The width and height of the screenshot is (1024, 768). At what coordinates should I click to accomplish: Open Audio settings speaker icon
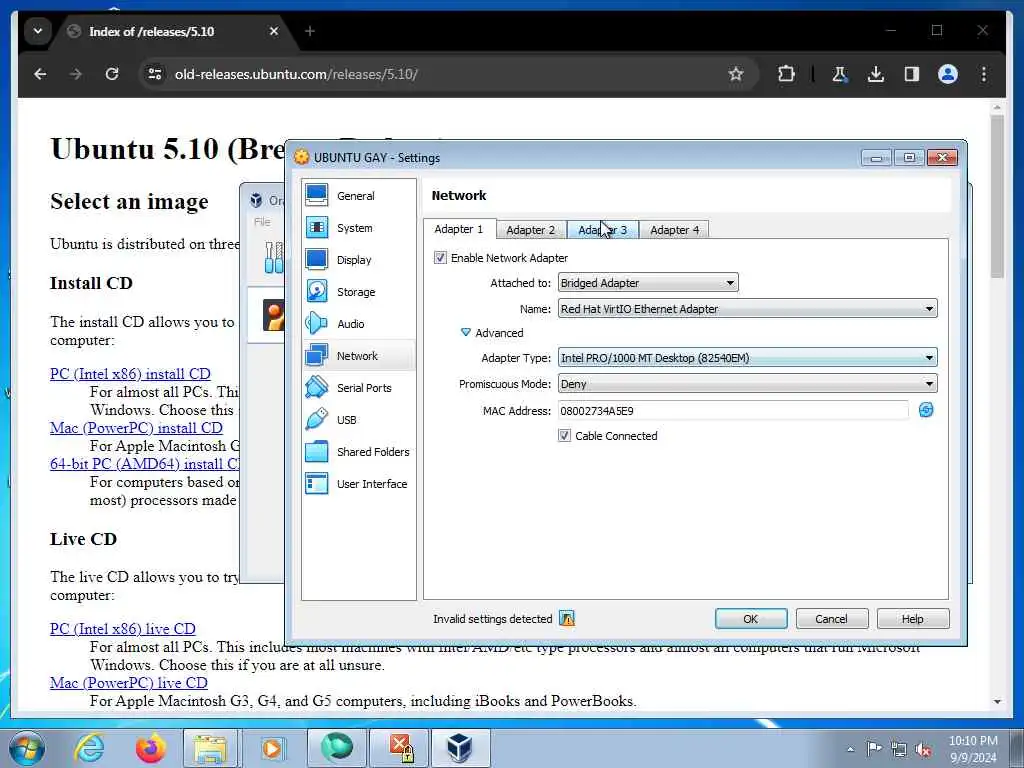click(317, 323)
